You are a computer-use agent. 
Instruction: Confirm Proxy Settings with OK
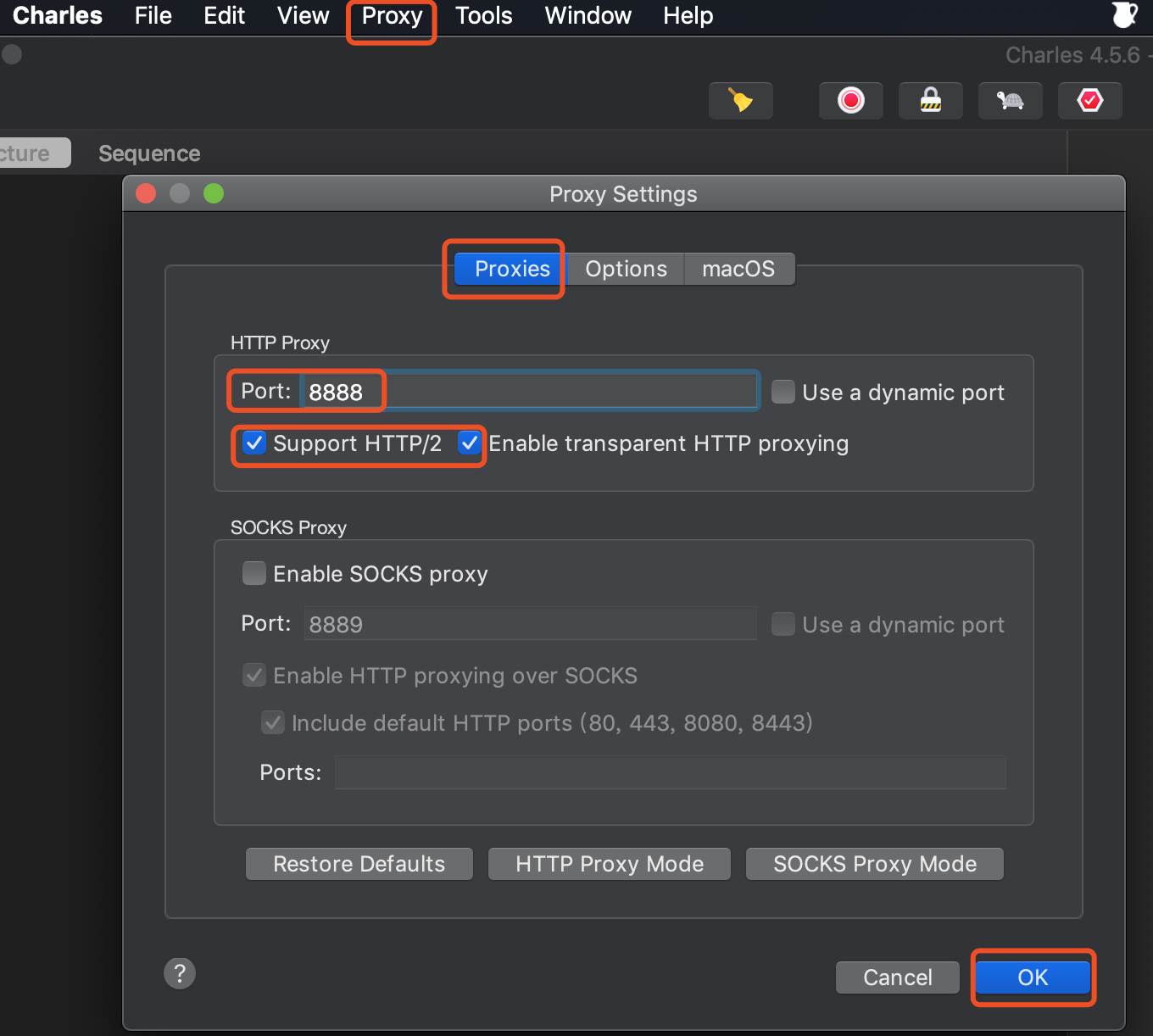1033,978
